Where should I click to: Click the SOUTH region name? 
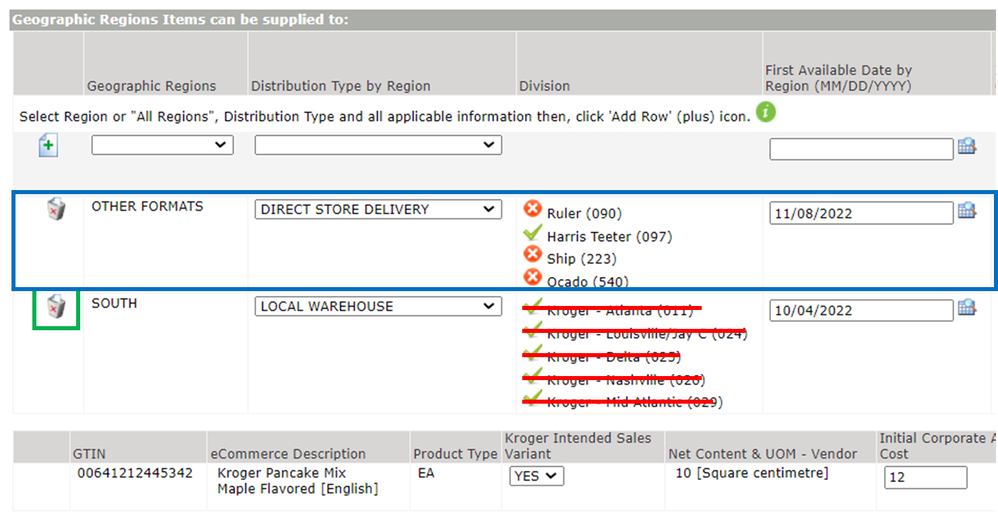tap(114, 304)
